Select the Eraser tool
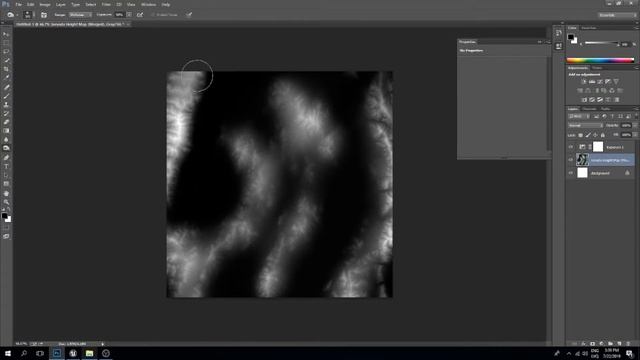The image size is (640, 360). tap(6, 122)
